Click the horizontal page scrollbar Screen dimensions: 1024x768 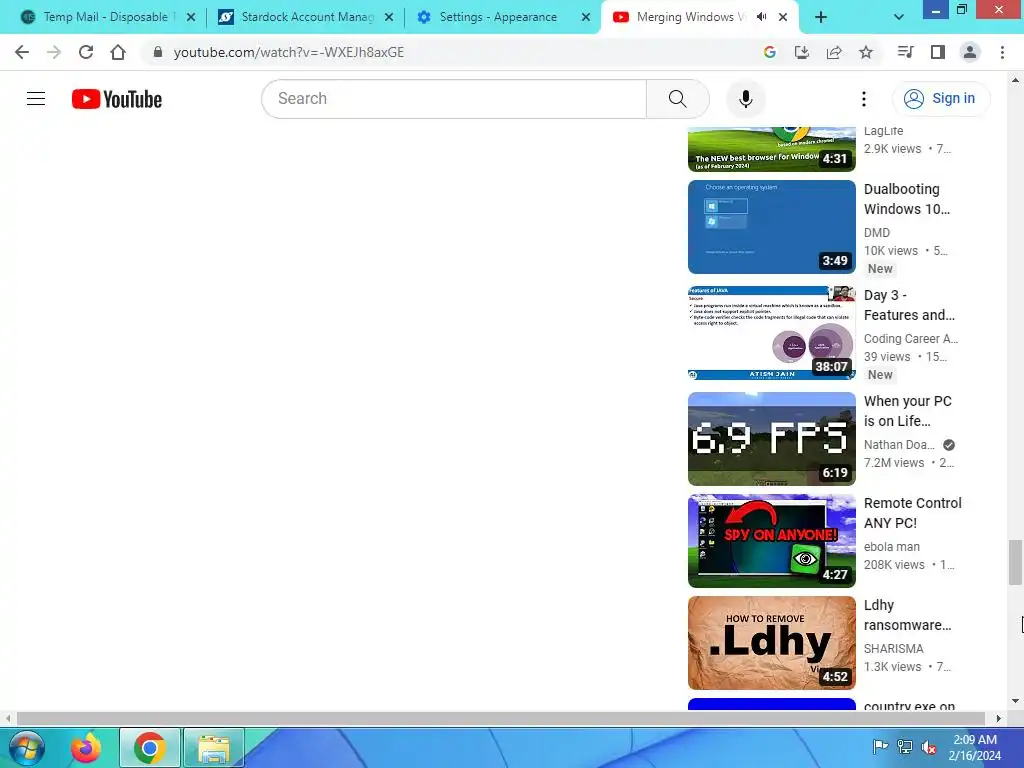point(500,718)
